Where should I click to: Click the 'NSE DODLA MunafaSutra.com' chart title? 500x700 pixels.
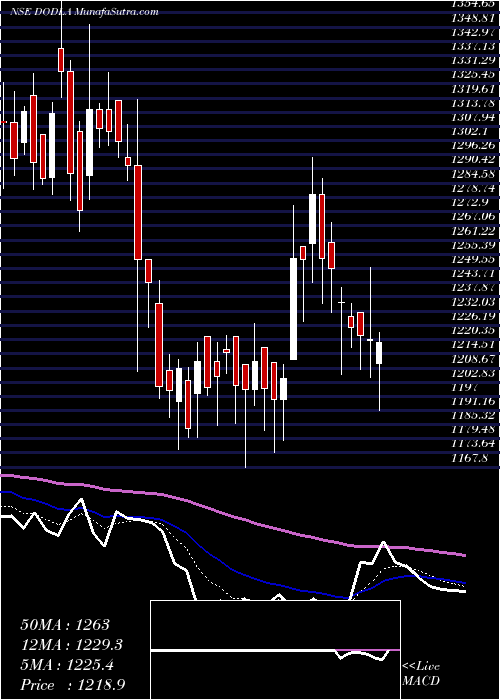coord(84,12)
